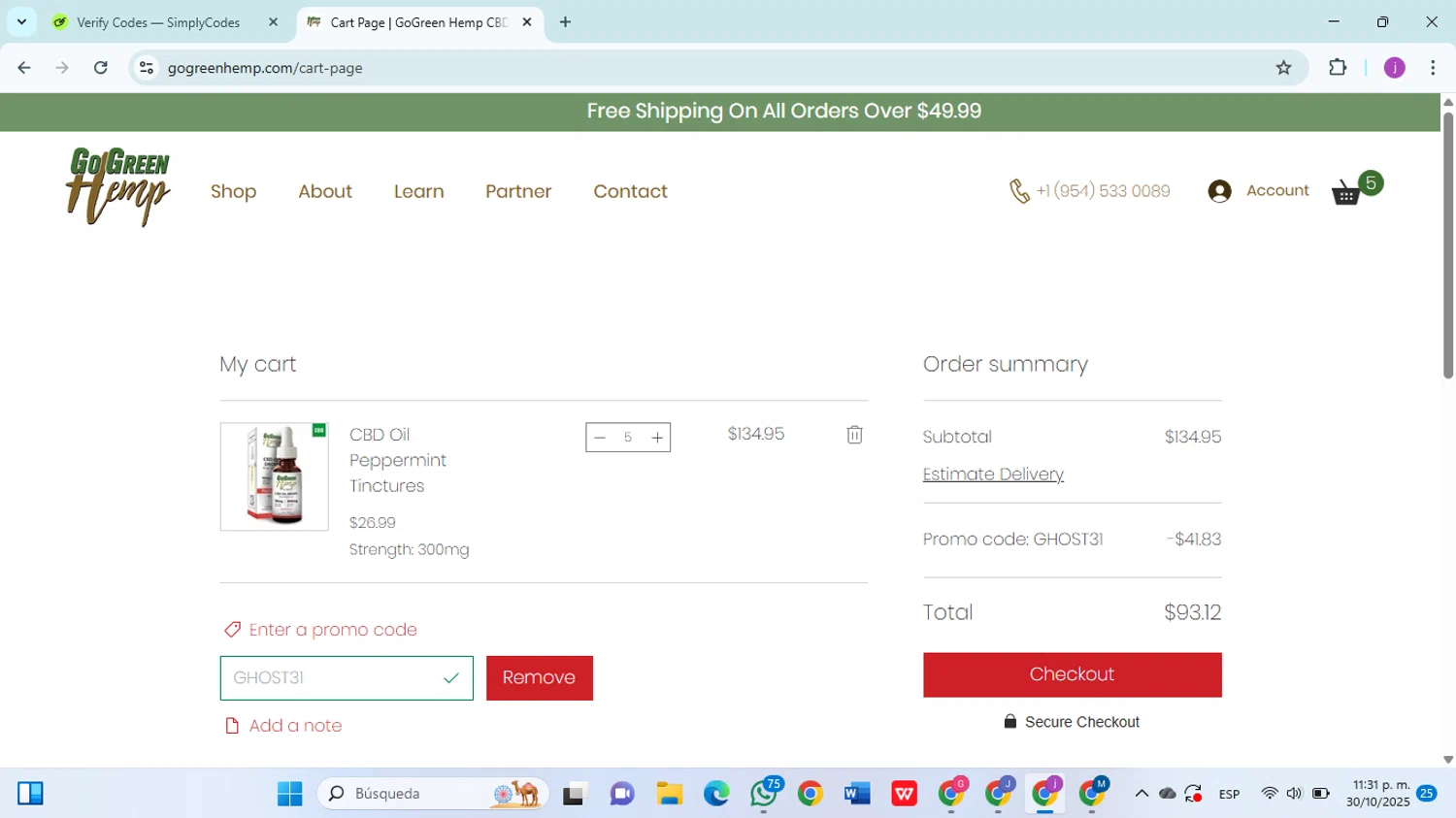This screenshot has height=818, width=1456.
Task: Reload the page
Action: [101, 68]
